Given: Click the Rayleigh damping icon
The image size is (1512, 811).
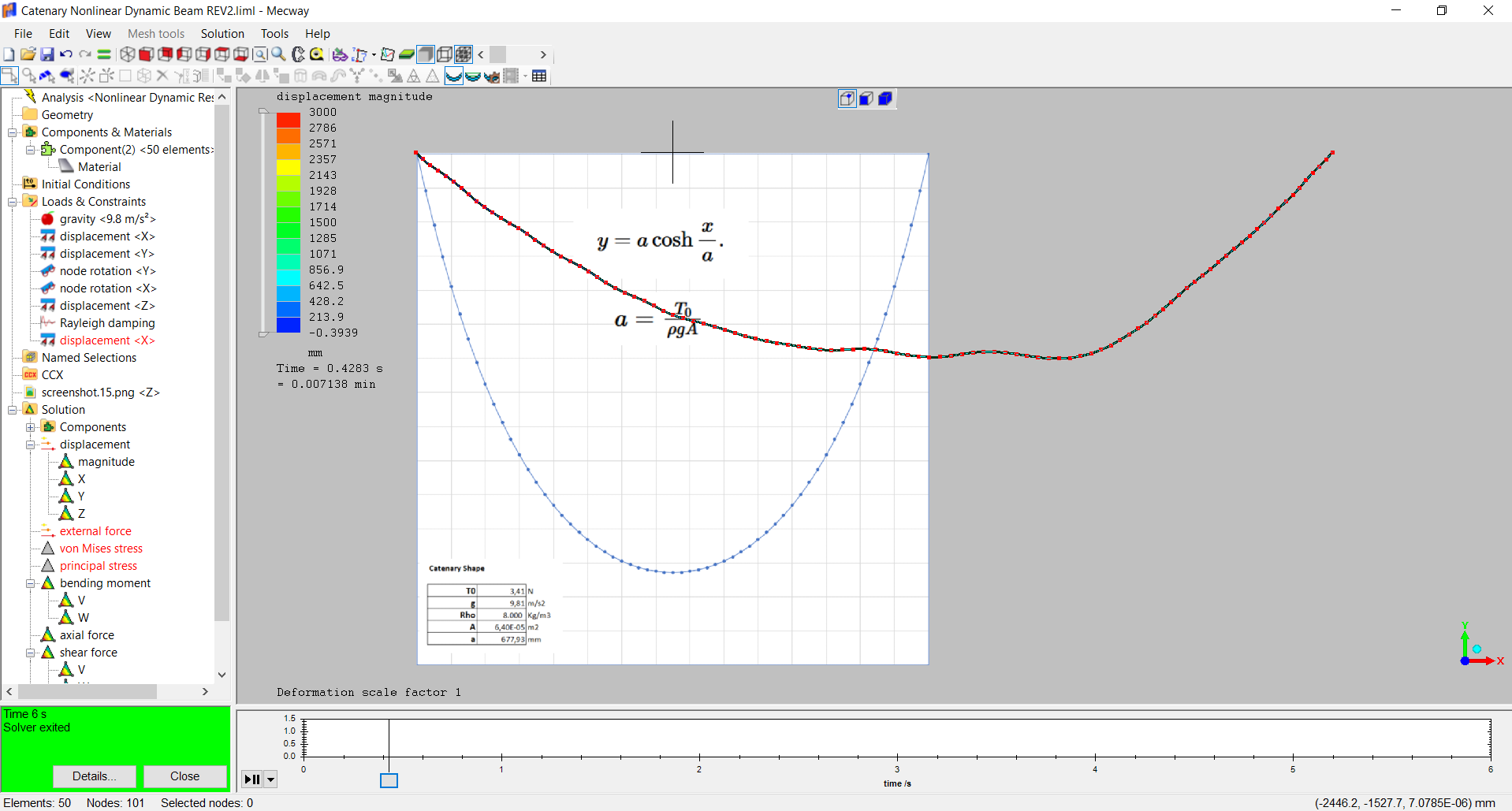Looking at the screenshot, I should [x=48, y=323].
